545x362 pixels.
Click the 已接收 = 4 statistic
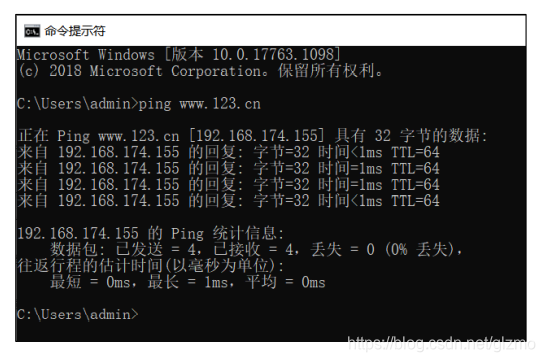click(253, 249)
